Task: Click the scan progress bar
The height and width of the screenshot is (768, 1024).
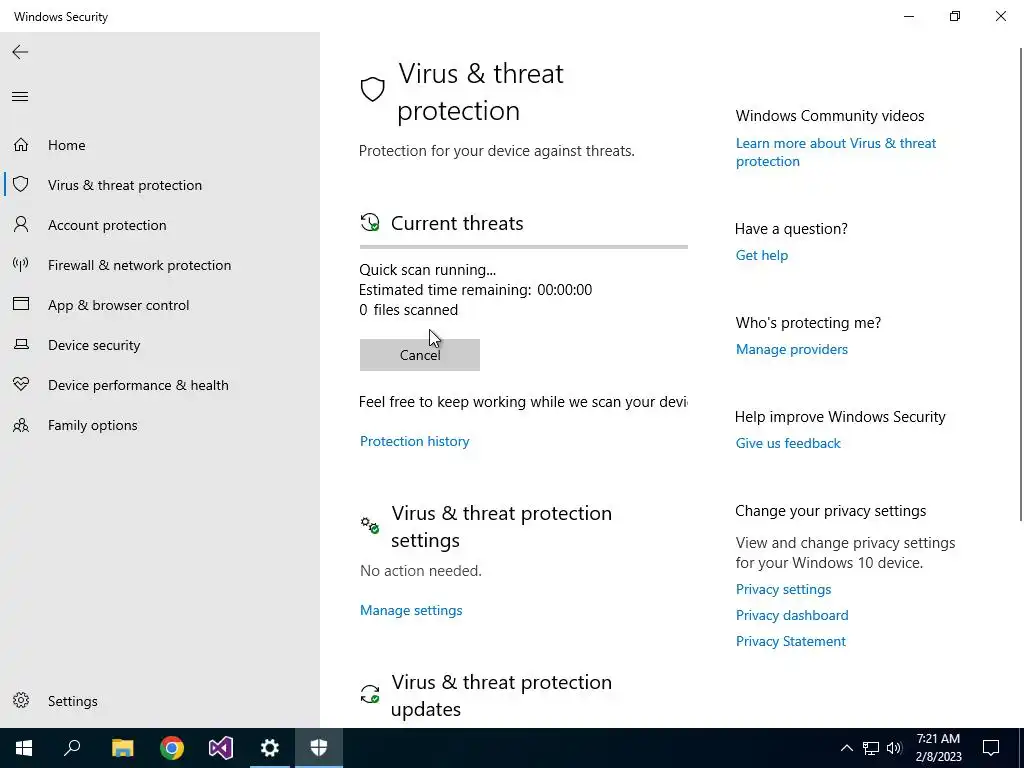Action: click(x=524, y=247)
